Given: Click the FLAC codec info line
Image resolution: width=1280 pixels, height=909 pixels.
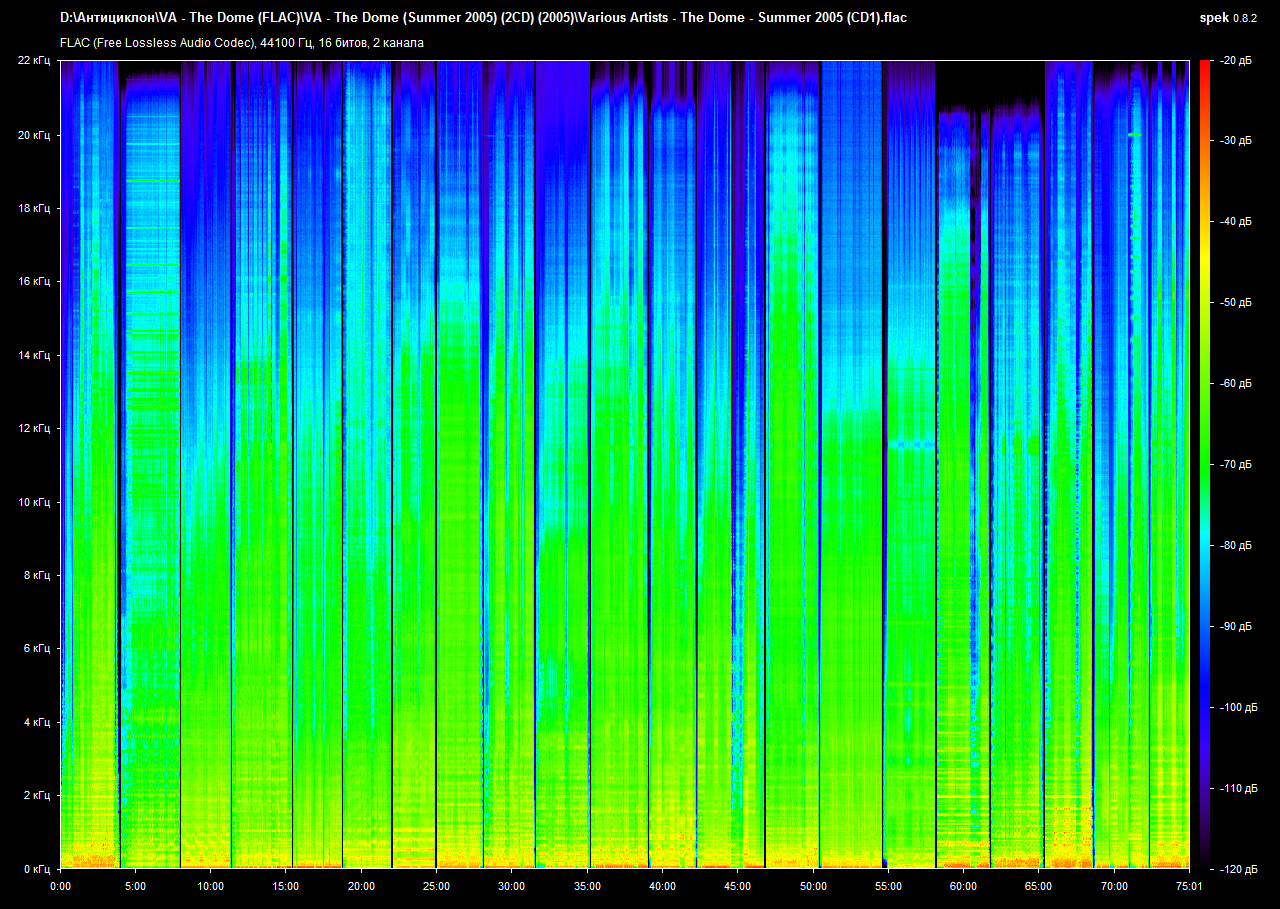Looking at the screenshot, I should click(x=241, y=43).
